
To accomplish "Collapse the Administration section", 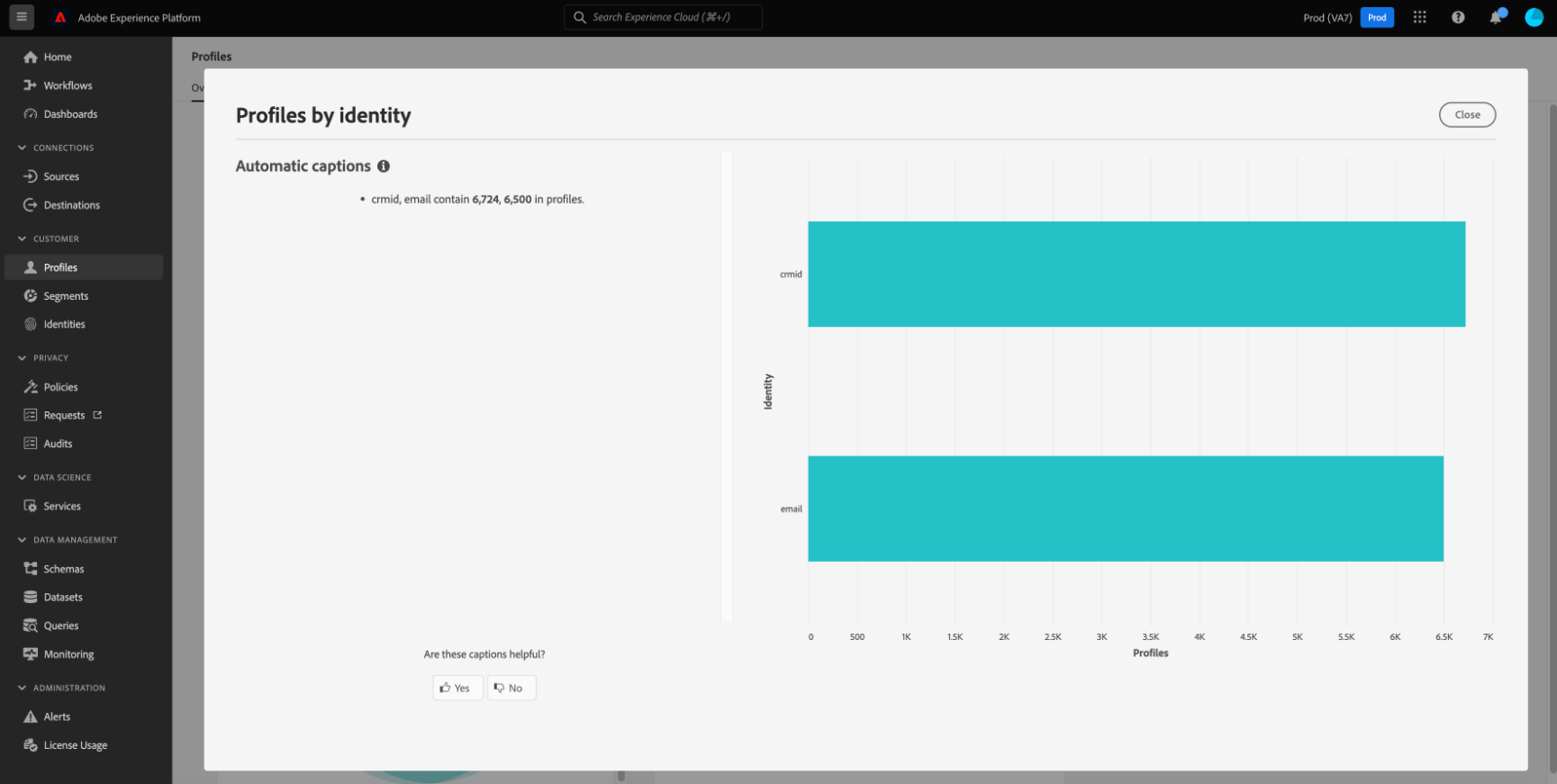I will click(x=22, y=688).
